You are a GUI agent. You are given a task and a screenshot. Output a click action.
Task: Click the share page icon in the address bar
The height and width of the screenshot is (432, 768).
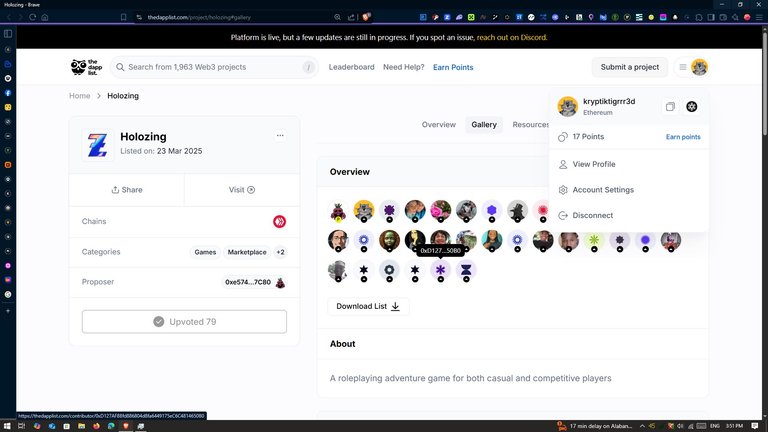pyautogui.click(x=351, y=17)
